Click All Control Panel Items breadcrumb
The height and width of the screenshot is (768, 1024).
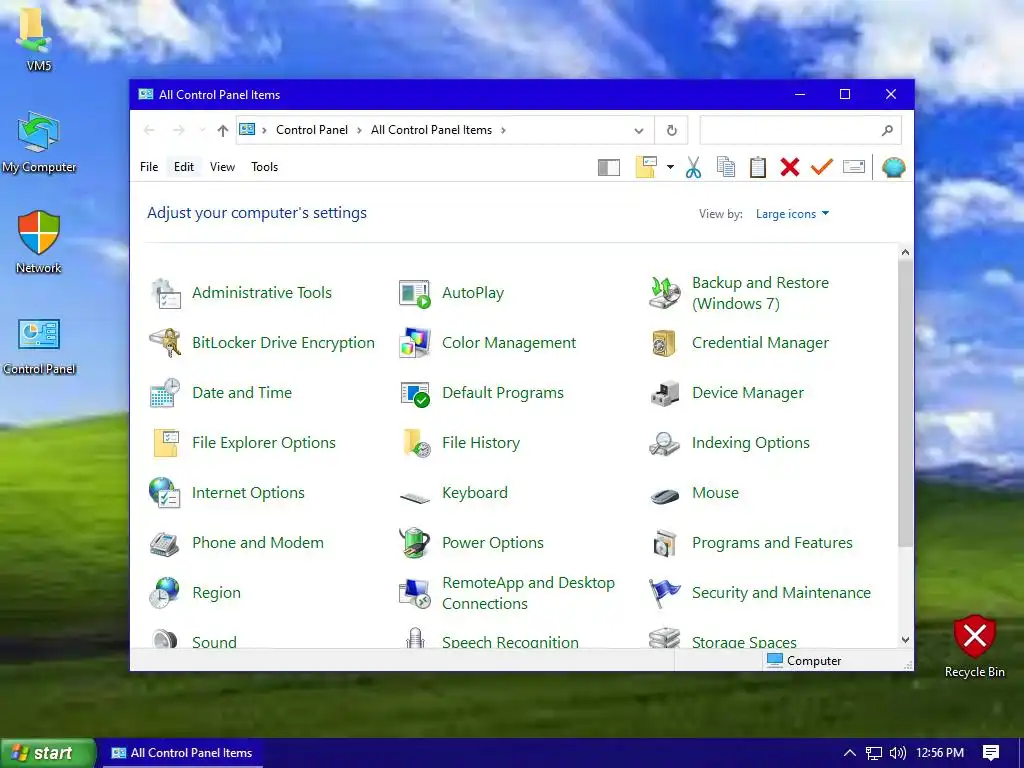pyautogui.click(x=431, y=130)
